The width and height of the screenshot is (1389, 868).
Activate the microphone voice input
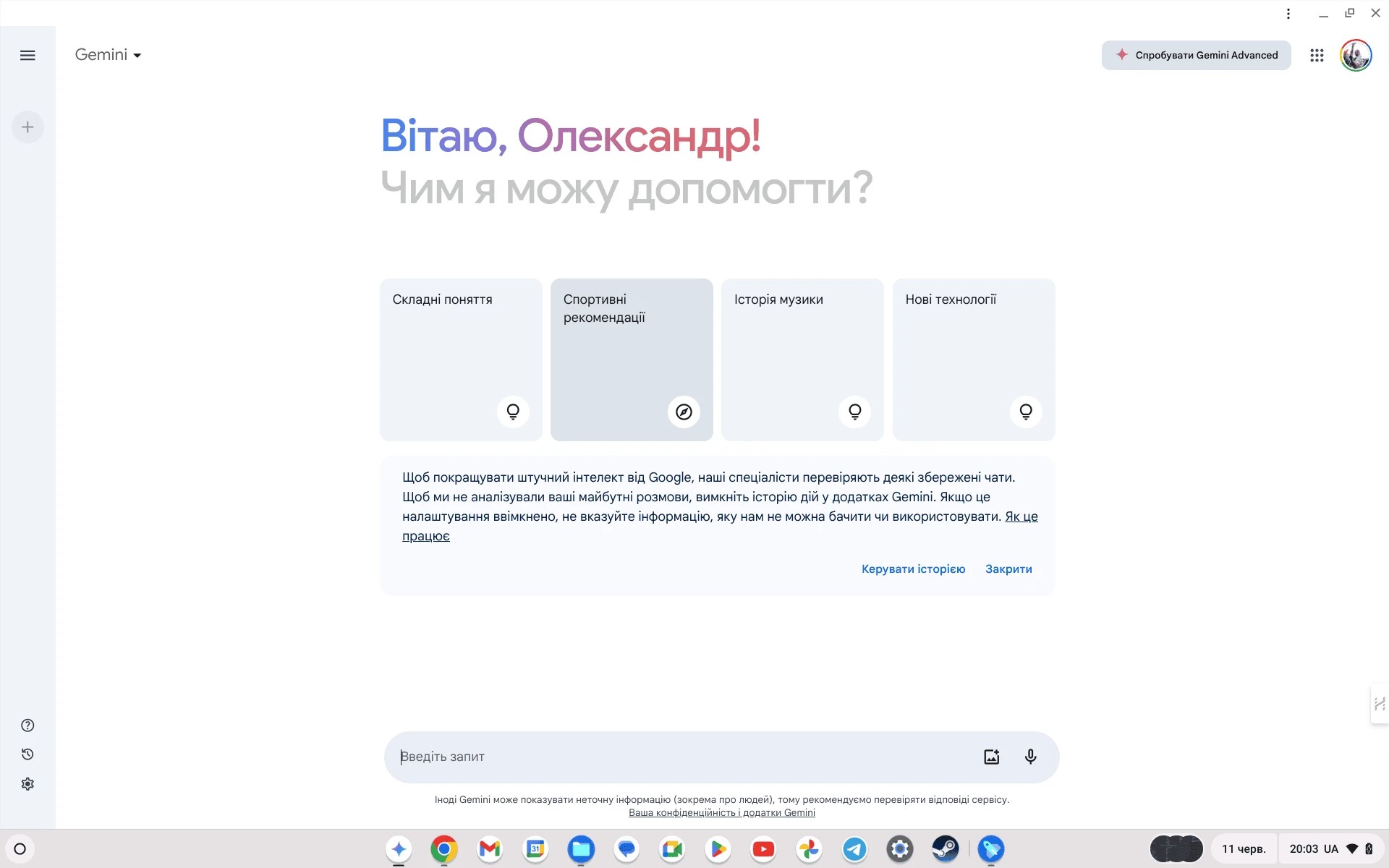(x=1030, y=757)
